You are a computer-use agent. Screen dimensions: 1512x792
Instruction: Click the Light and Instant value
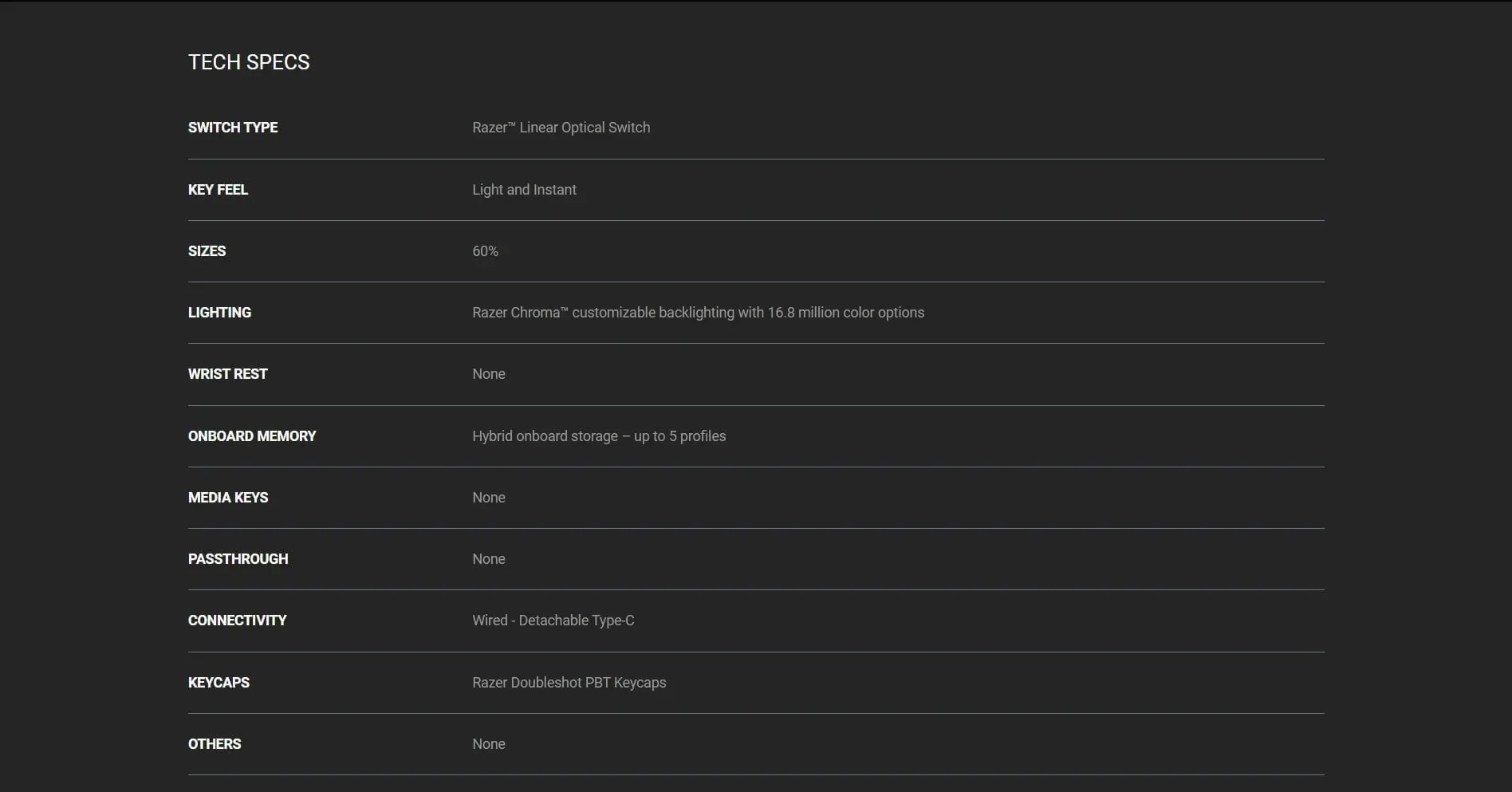[x=524, y=190]
